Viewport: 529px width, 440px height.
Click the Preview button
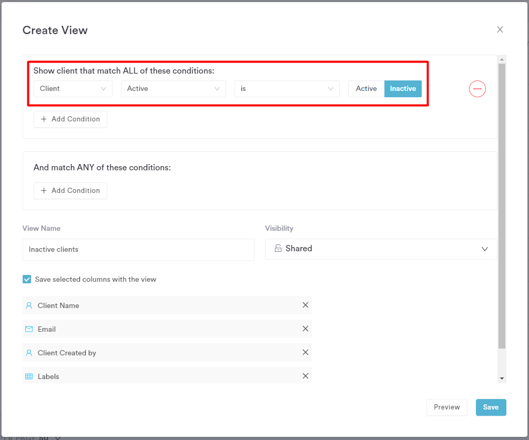pos(447,407)
